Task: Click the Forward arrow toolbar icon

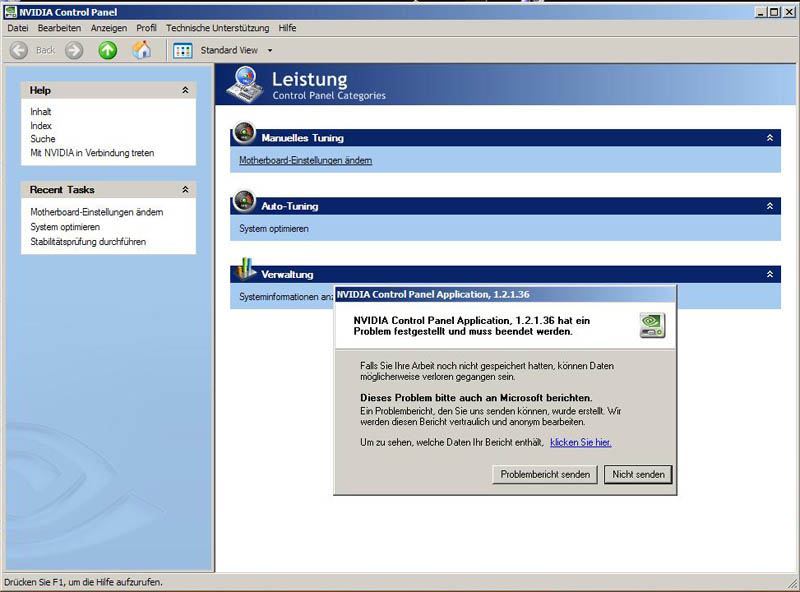Action: (74, 50)
